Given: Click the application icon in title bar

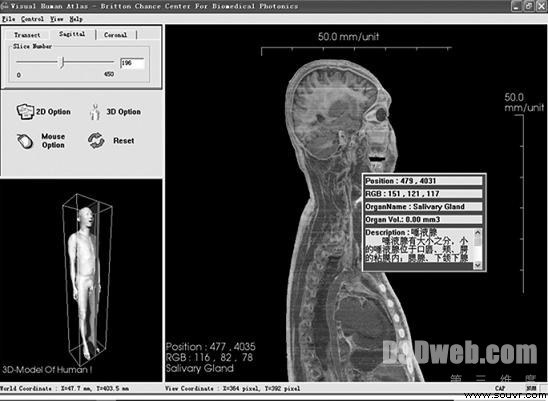Looking at the screenshot, I should [5, 6].
